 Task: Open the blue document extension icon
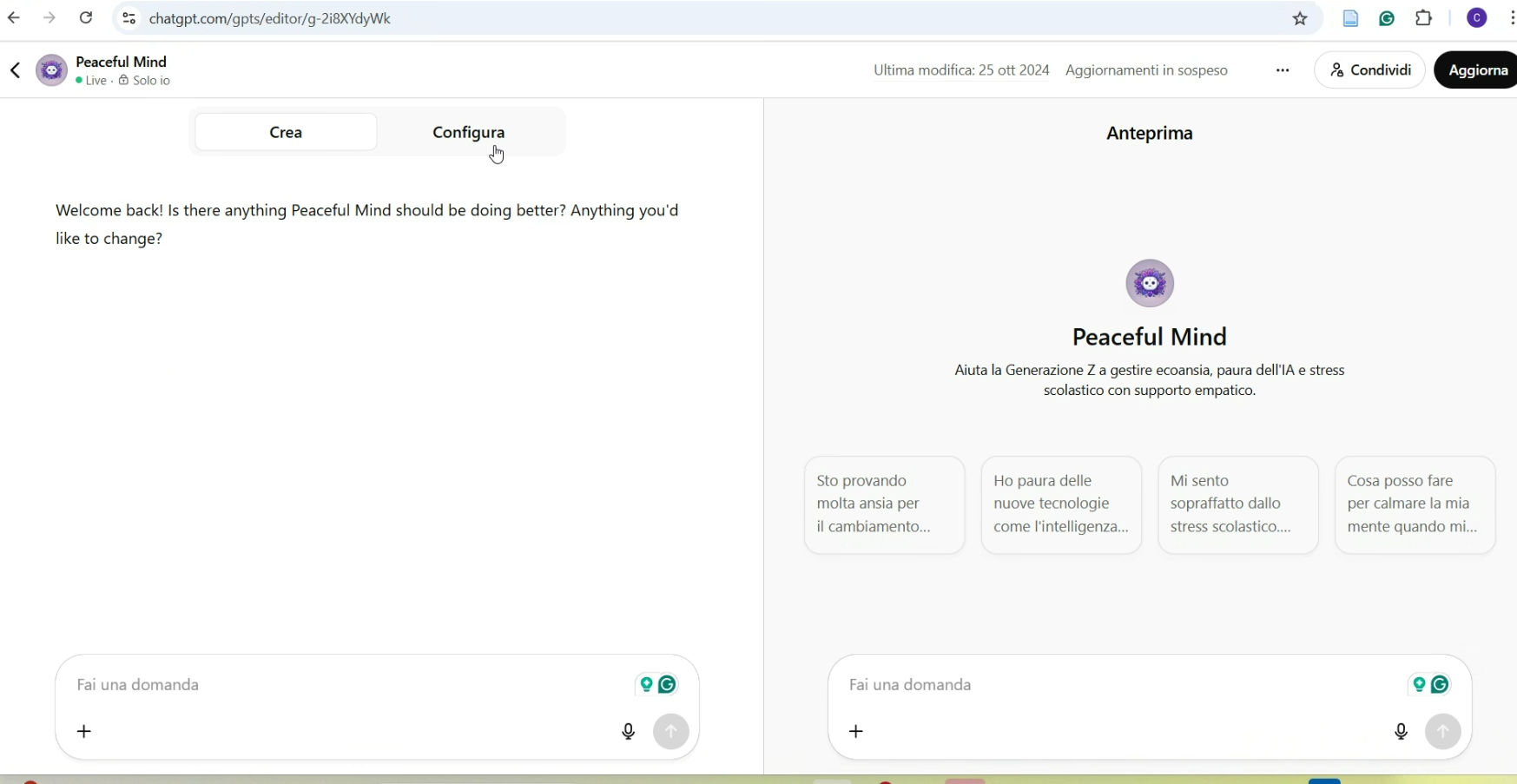click(1350, 18)
